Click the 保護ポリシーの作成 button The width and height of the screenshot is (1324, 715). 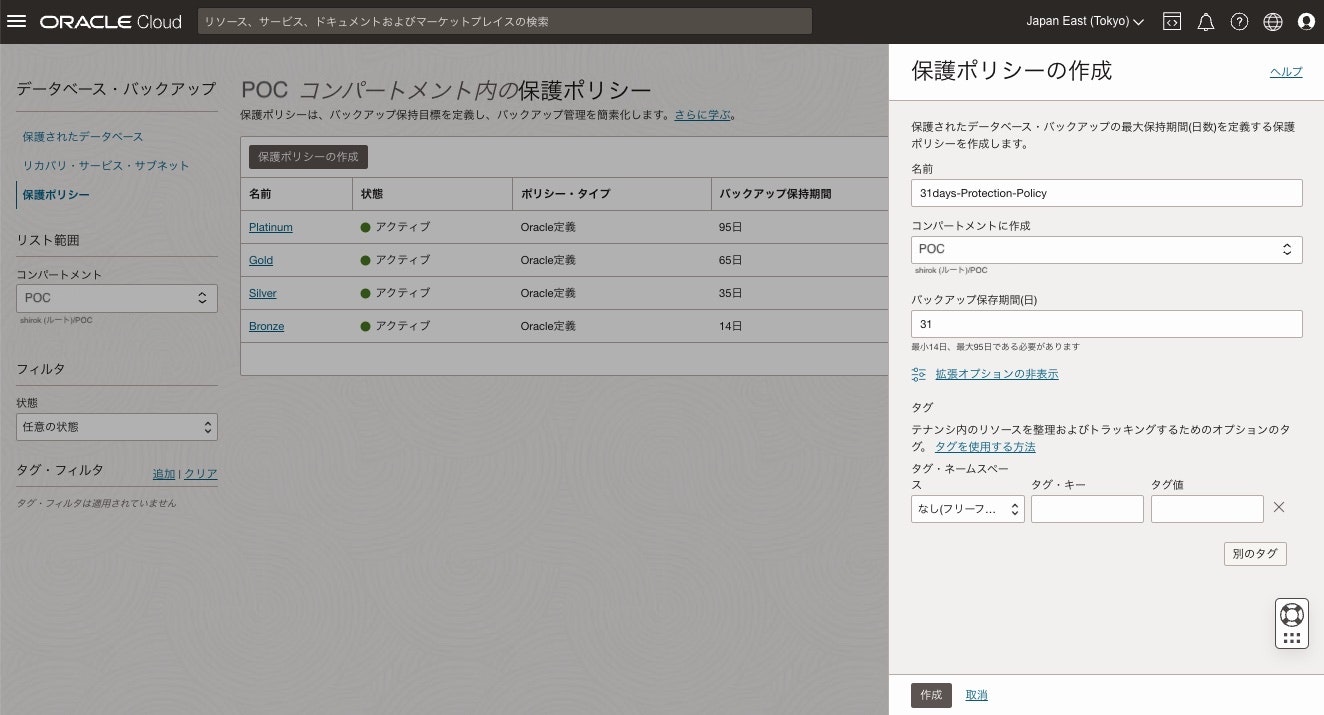[309, 157]
